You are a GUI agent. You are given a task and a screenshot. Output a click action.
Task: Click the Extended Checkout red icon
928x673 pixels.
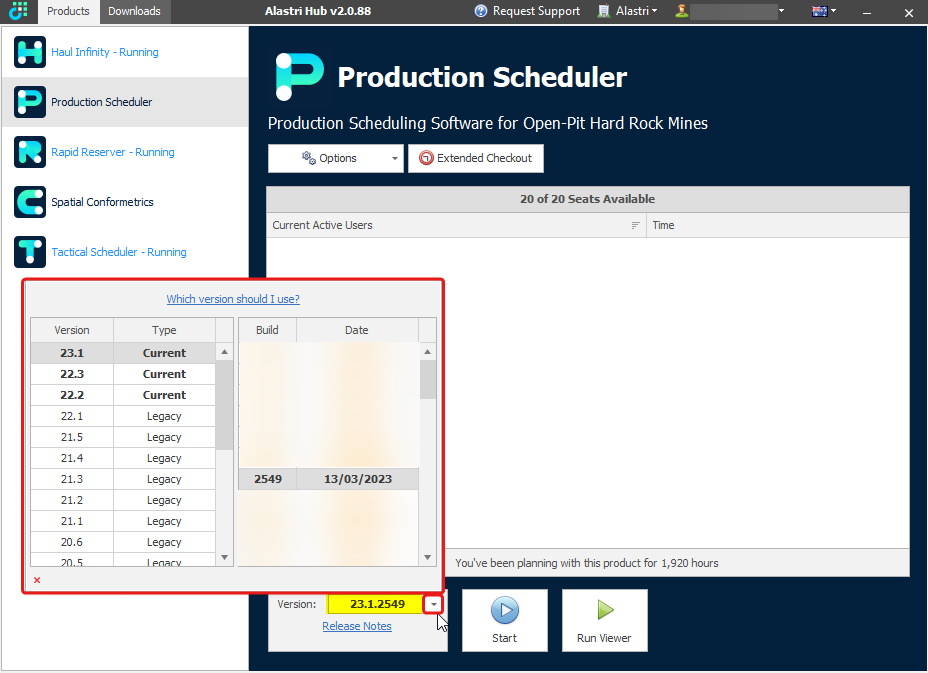tap(426, 158)
